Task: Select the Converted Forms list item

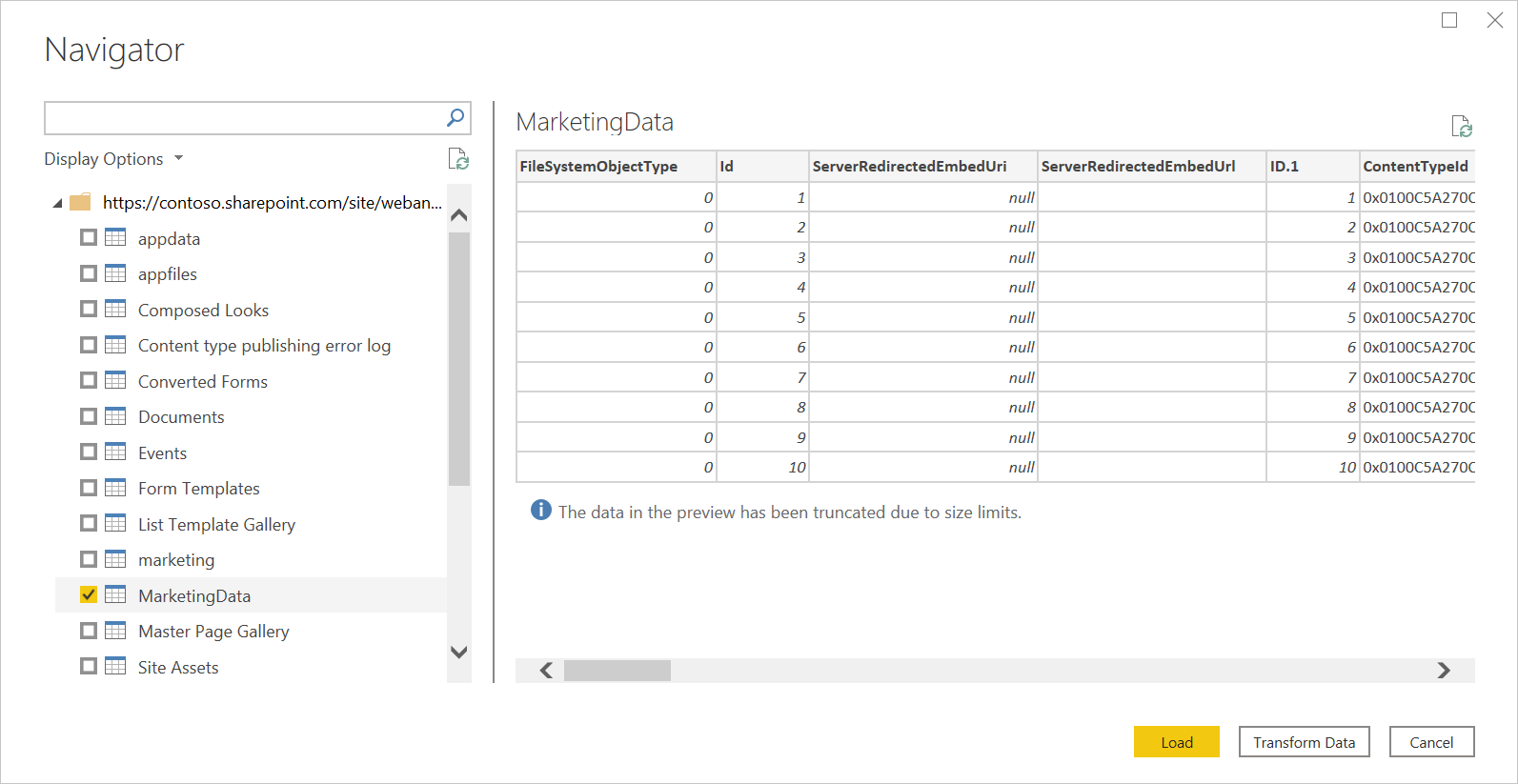Action: [x=202, y=382]
